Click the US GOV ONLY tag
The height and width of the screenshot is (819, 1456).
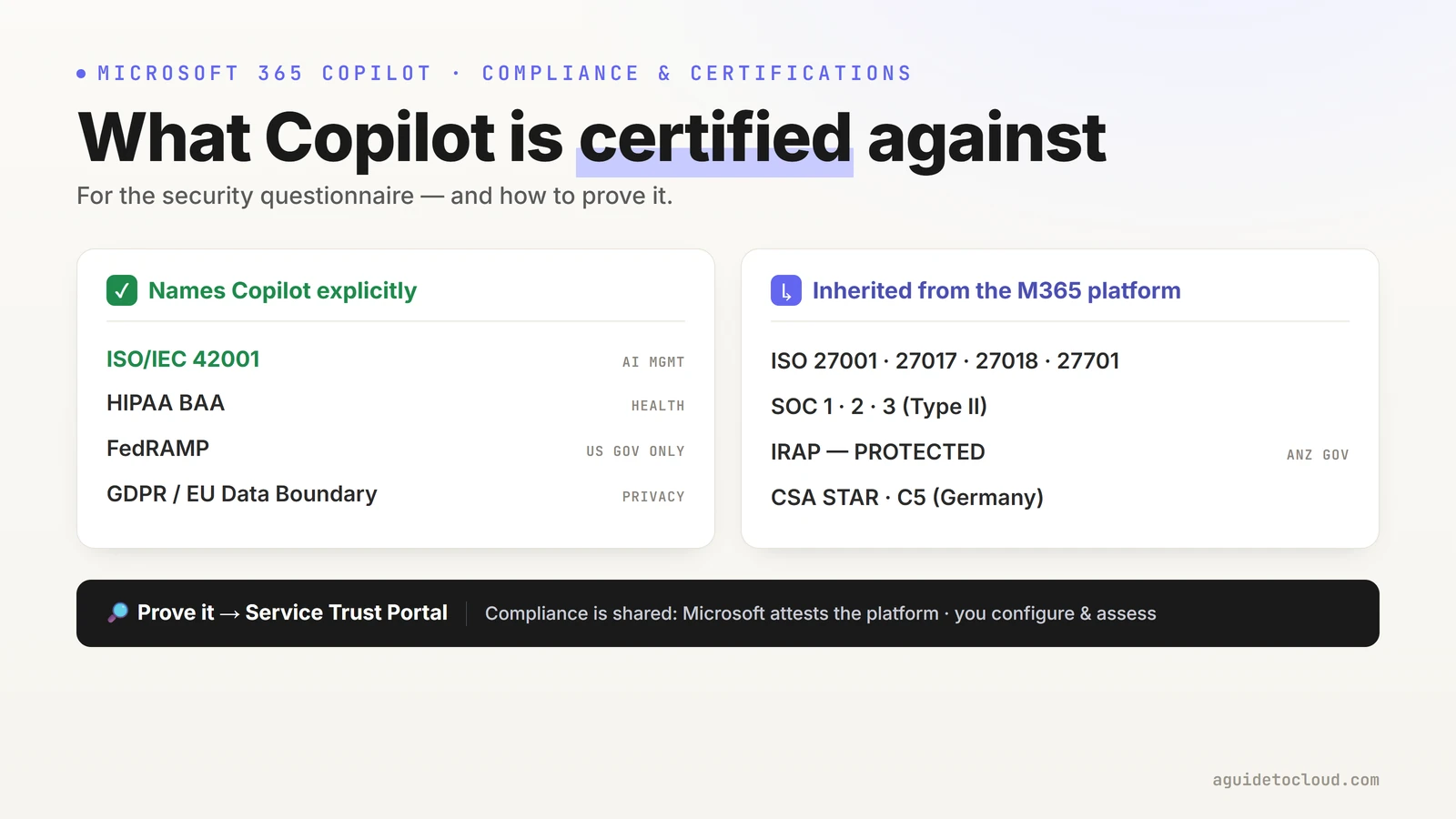635,451
